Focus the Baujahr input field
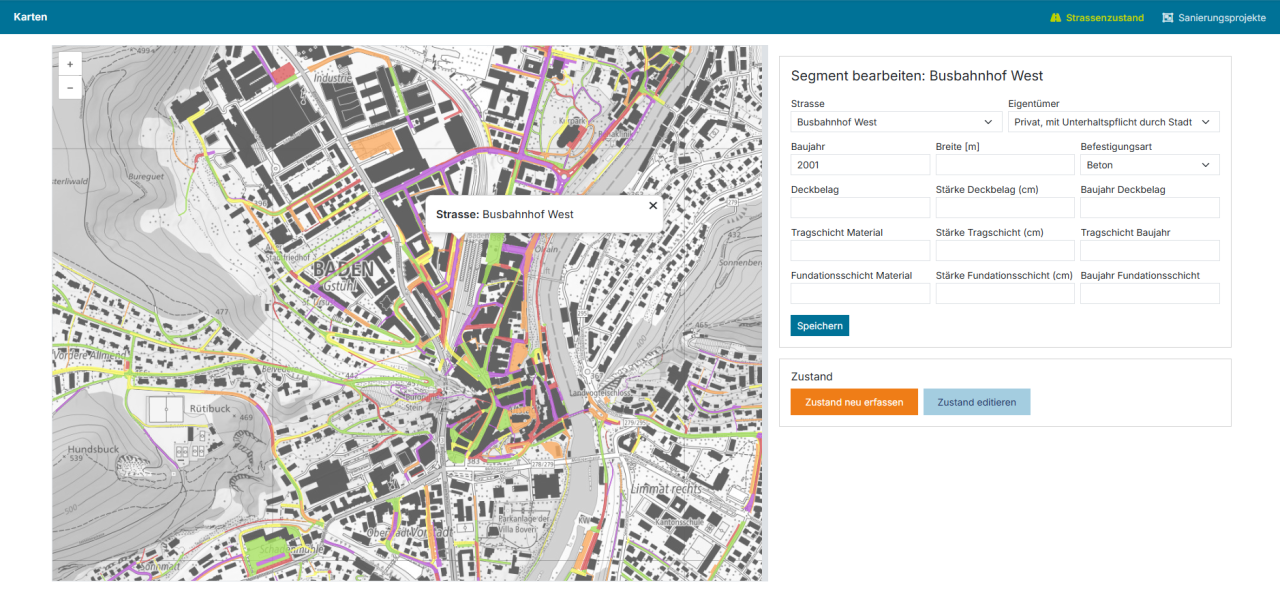 pyautogui.click(x=860, y=165)
